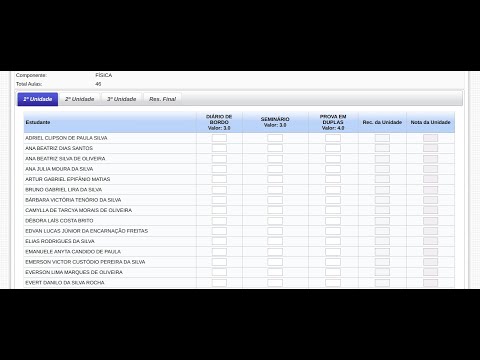The width and height of the screenshot is (480, 360).
Task: Click Diário de Bordo field for Emanuele Anyta Candido
Action: point(219,252)
